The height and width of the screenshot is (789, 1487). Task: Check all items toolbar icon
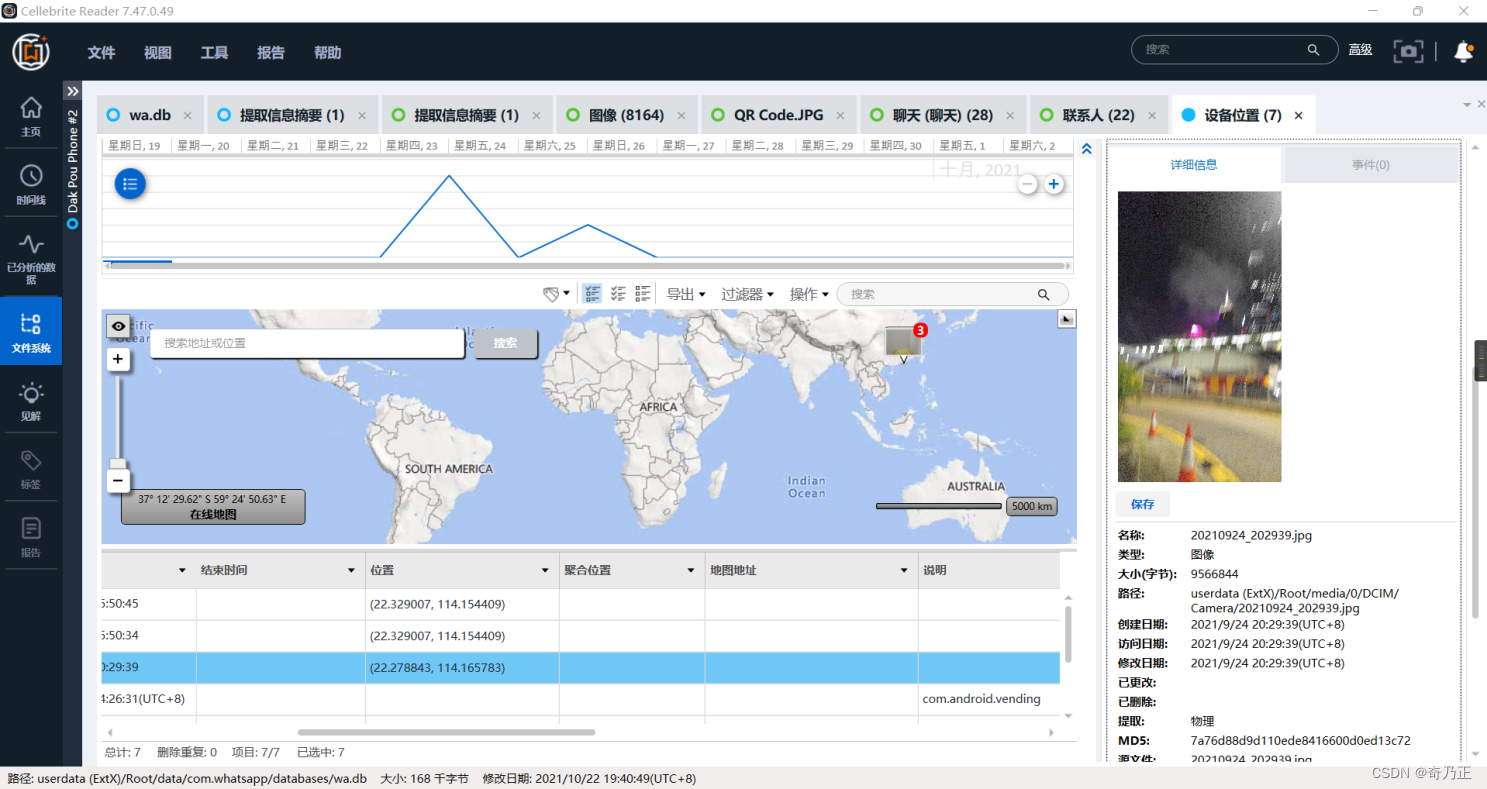[593, 294]
